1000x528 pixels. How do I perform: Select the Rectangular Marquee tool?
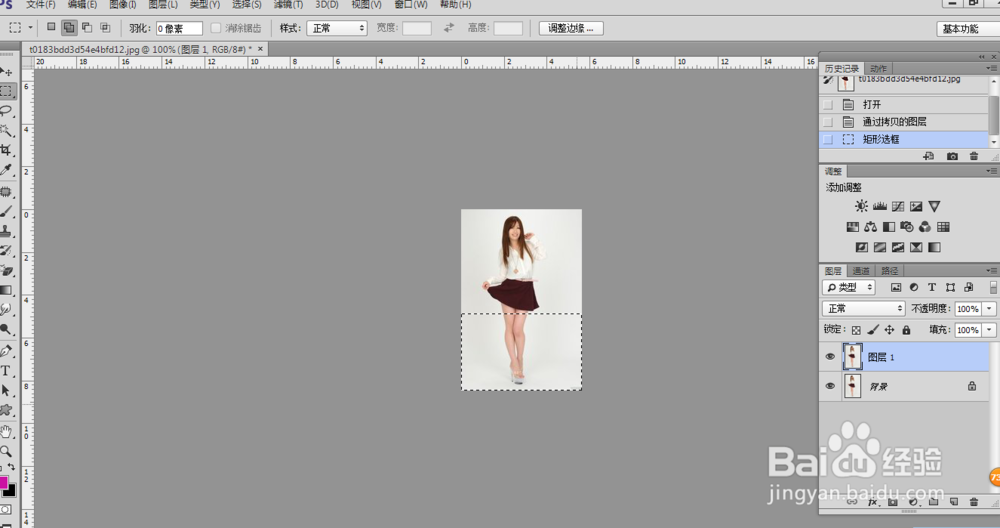click(6, 91)
